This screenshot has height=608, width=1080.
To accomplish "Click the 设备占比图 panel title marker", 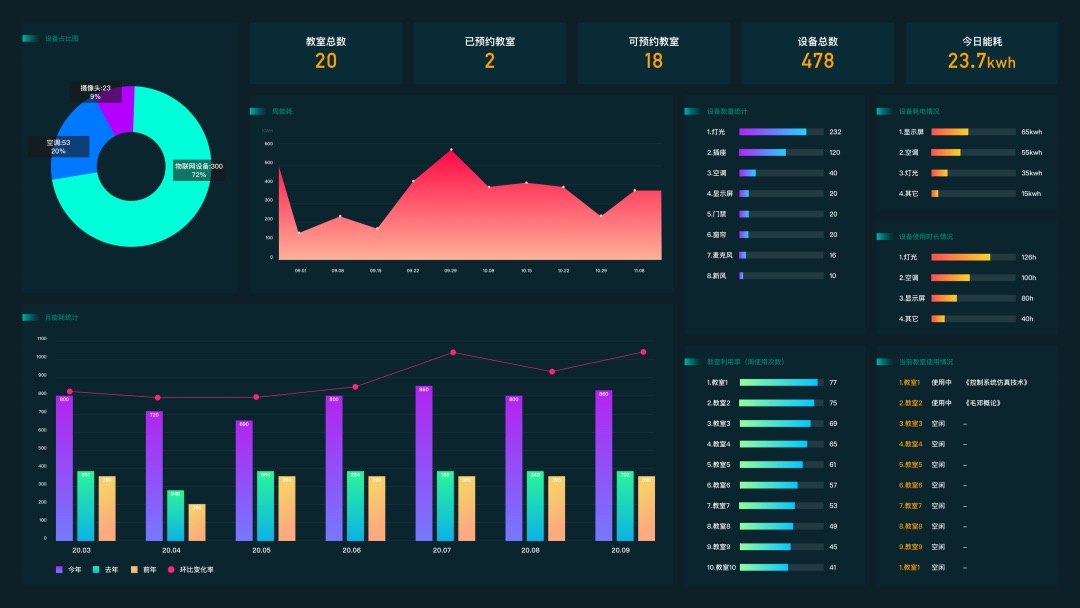I will [32, 39].
